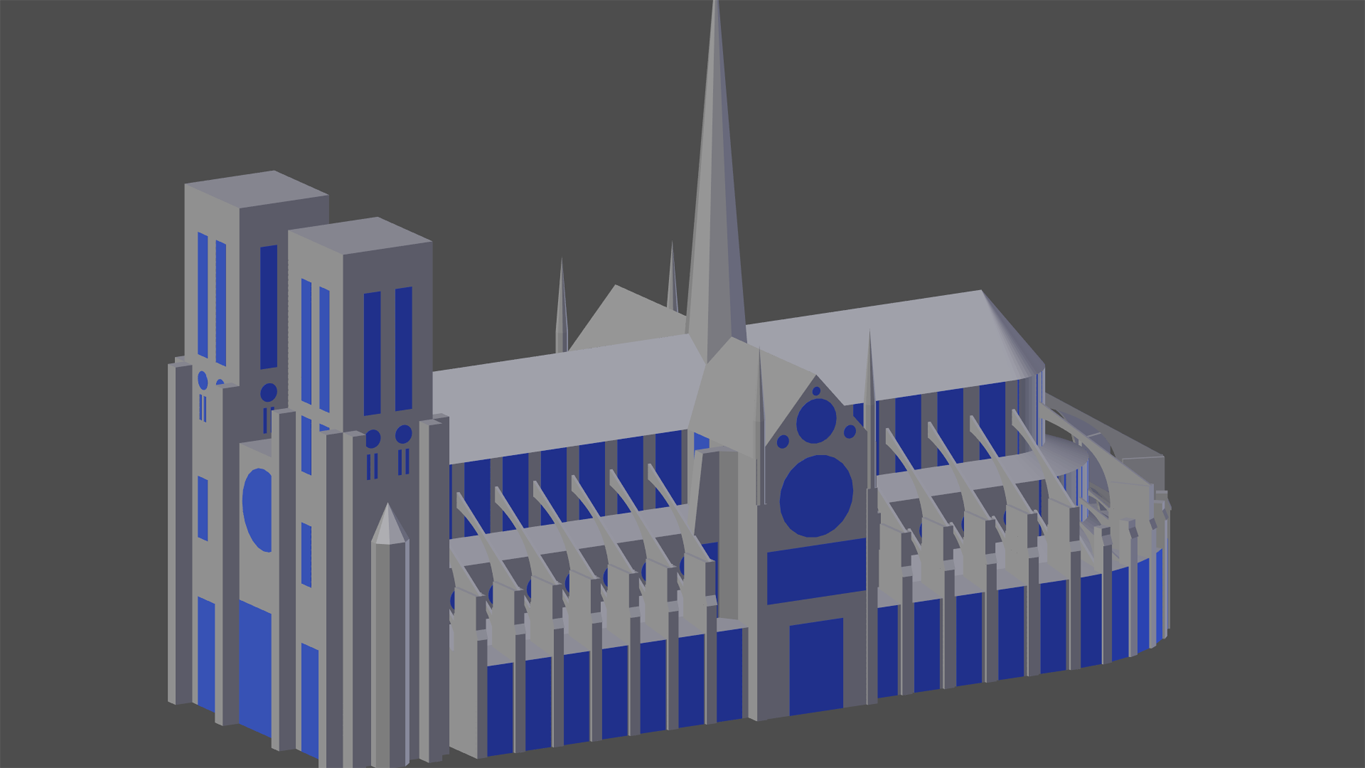Click the octagonal turret's pyramid cap
The width and height of the screenshot is (1365, 768).
pyautogui.click(x=388, y=526)
